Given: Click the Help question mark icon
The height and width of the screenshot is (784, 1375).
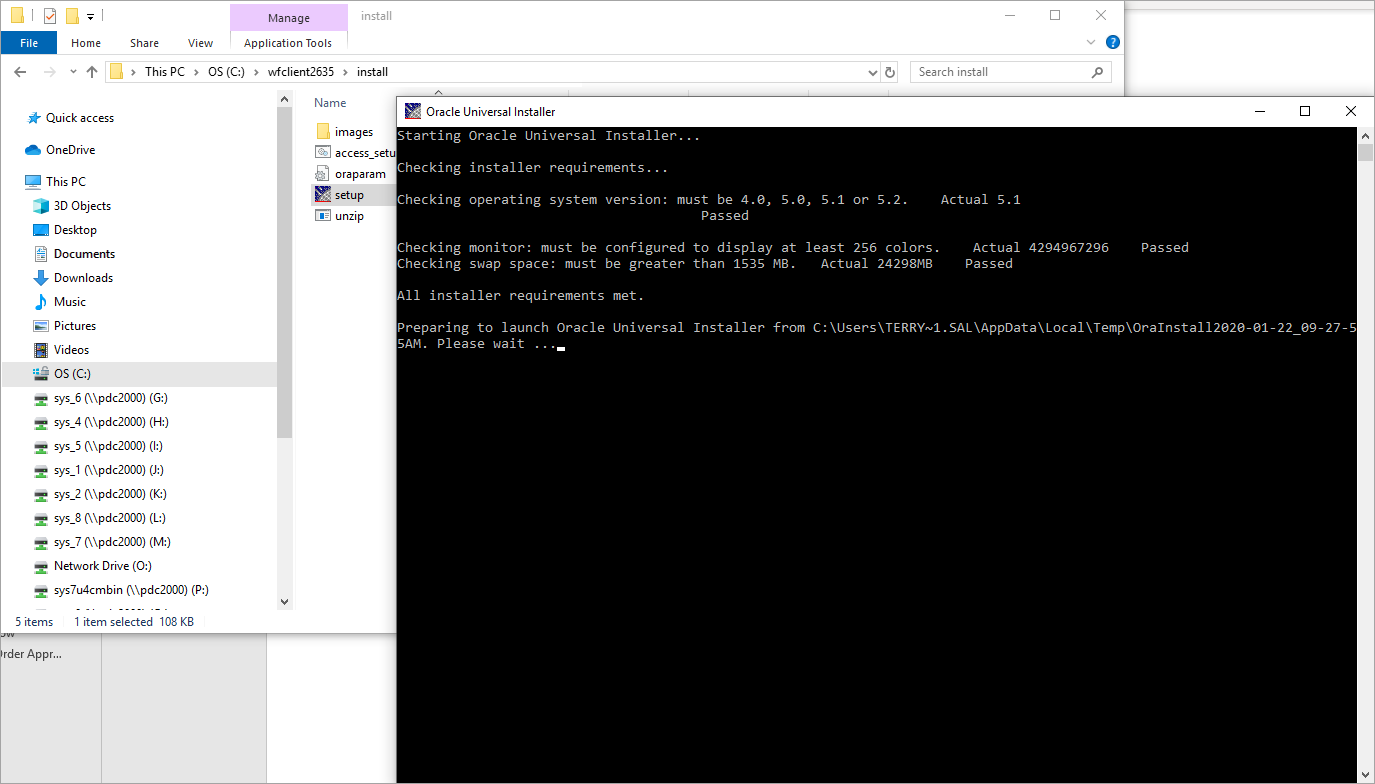Looking at the screenshot, I should 1113,43.
